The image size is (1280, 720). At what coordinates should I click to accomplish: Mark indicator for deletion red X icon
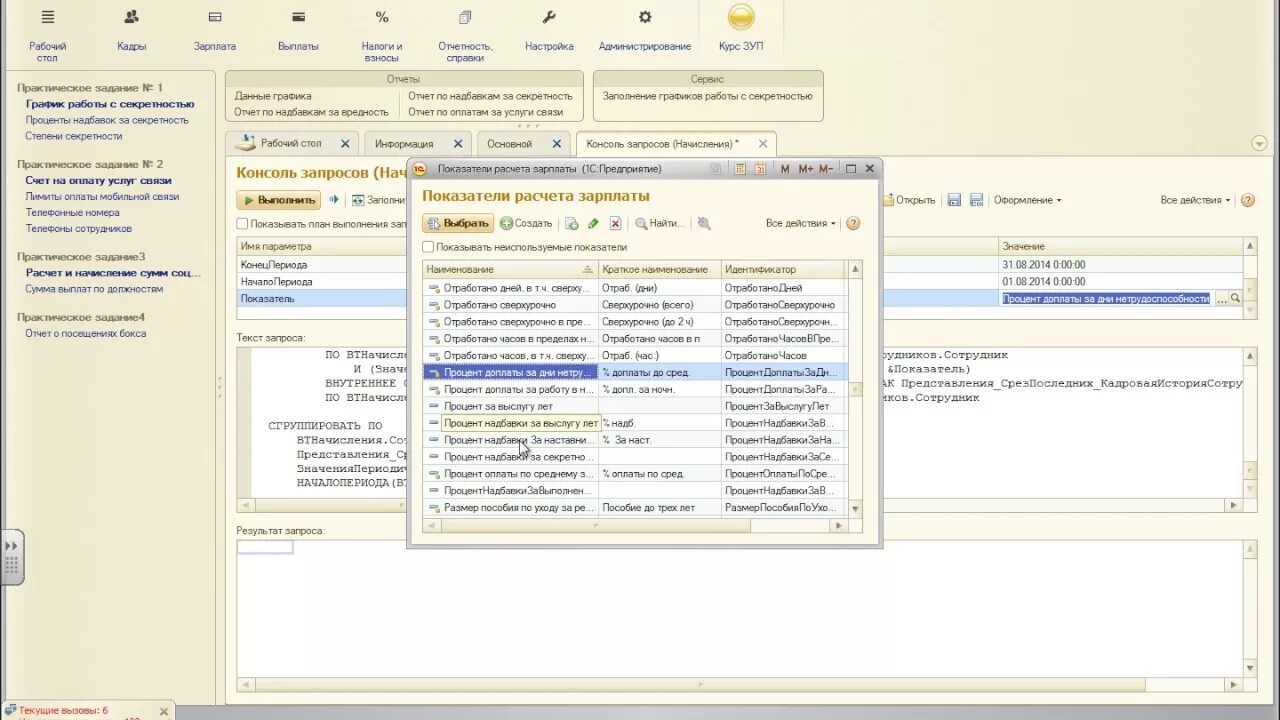[x=615, y=224]
